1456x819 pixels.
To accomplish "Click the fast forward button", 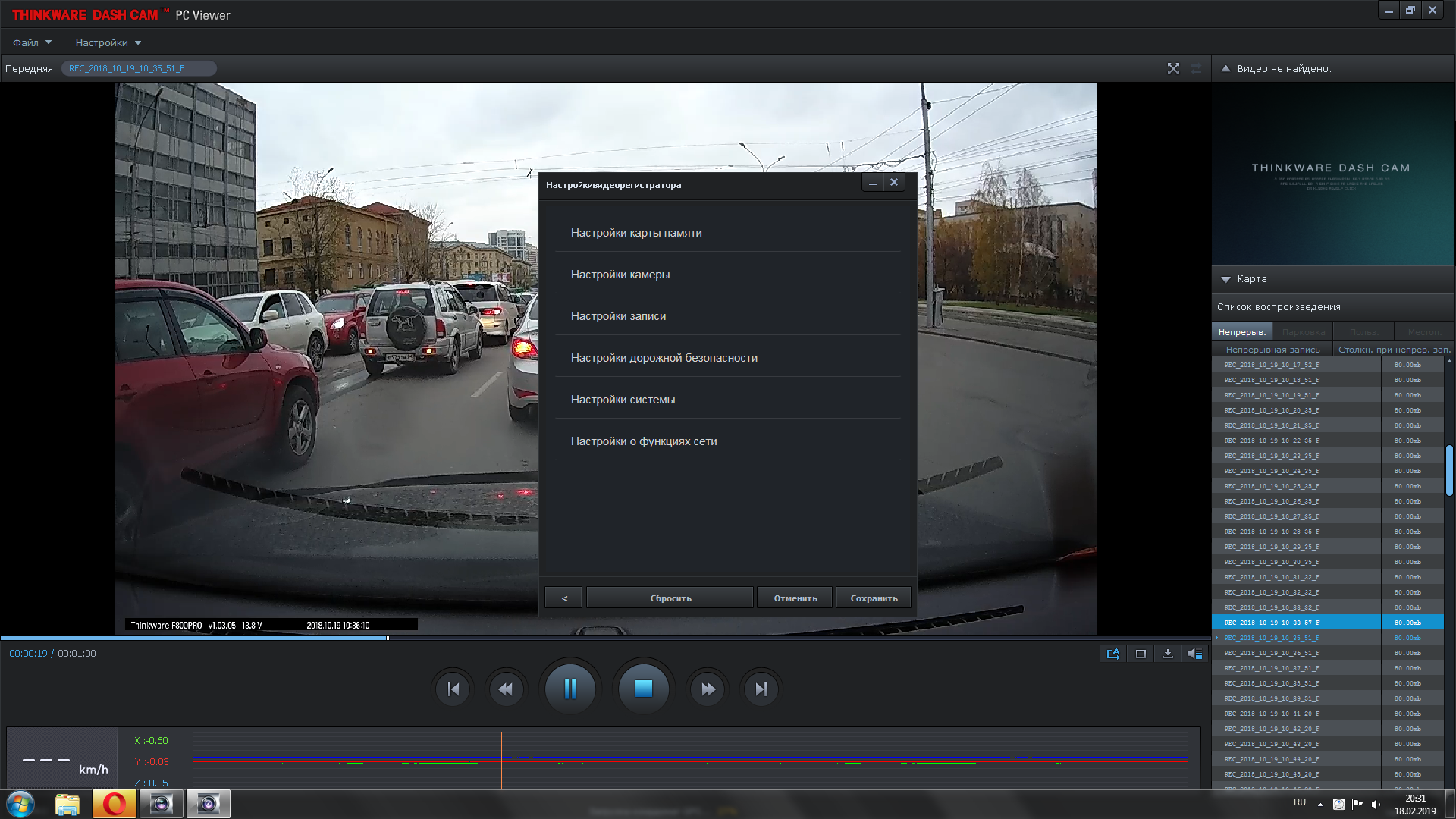I will [x=708, y=689].
